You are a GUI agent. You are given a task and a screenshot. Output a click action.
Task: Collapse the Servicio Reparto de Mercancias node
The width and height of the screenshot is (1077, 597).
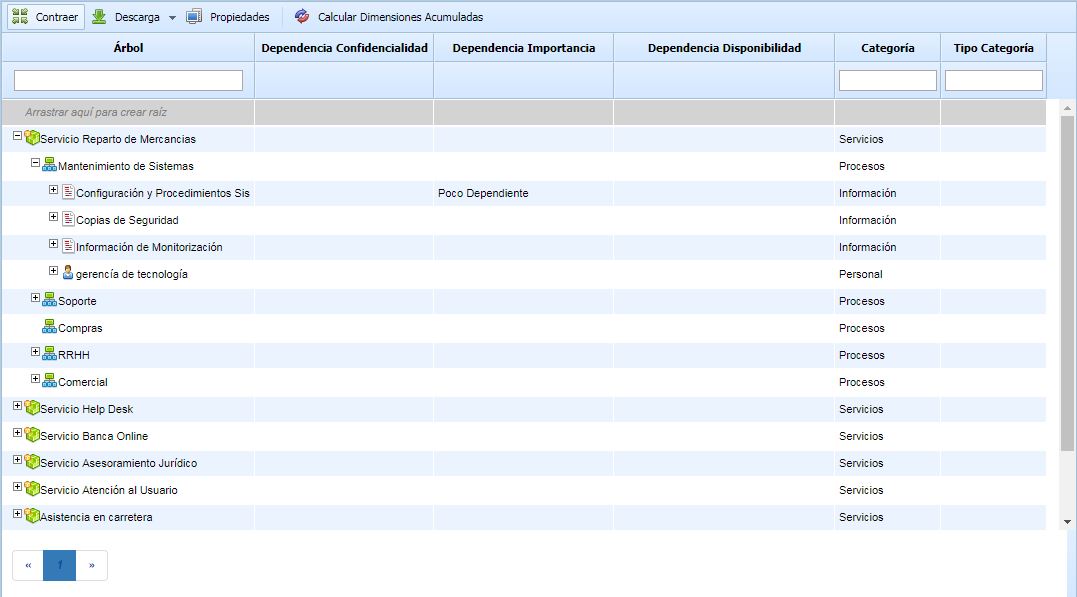click(17, 136)
